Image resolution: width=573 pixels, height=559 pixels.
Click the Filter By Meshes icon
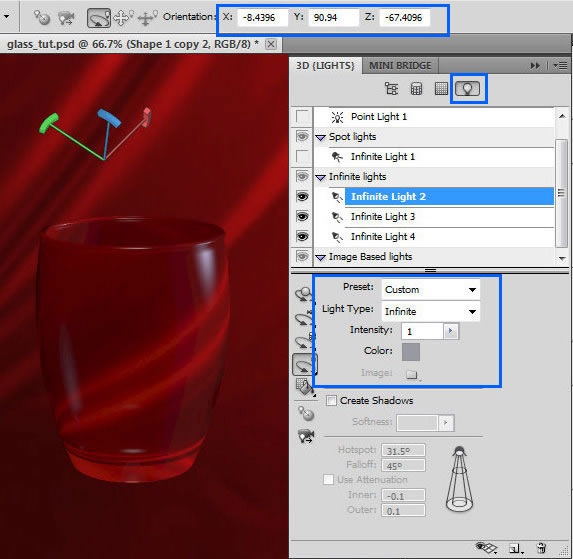(x=416, y=88)
